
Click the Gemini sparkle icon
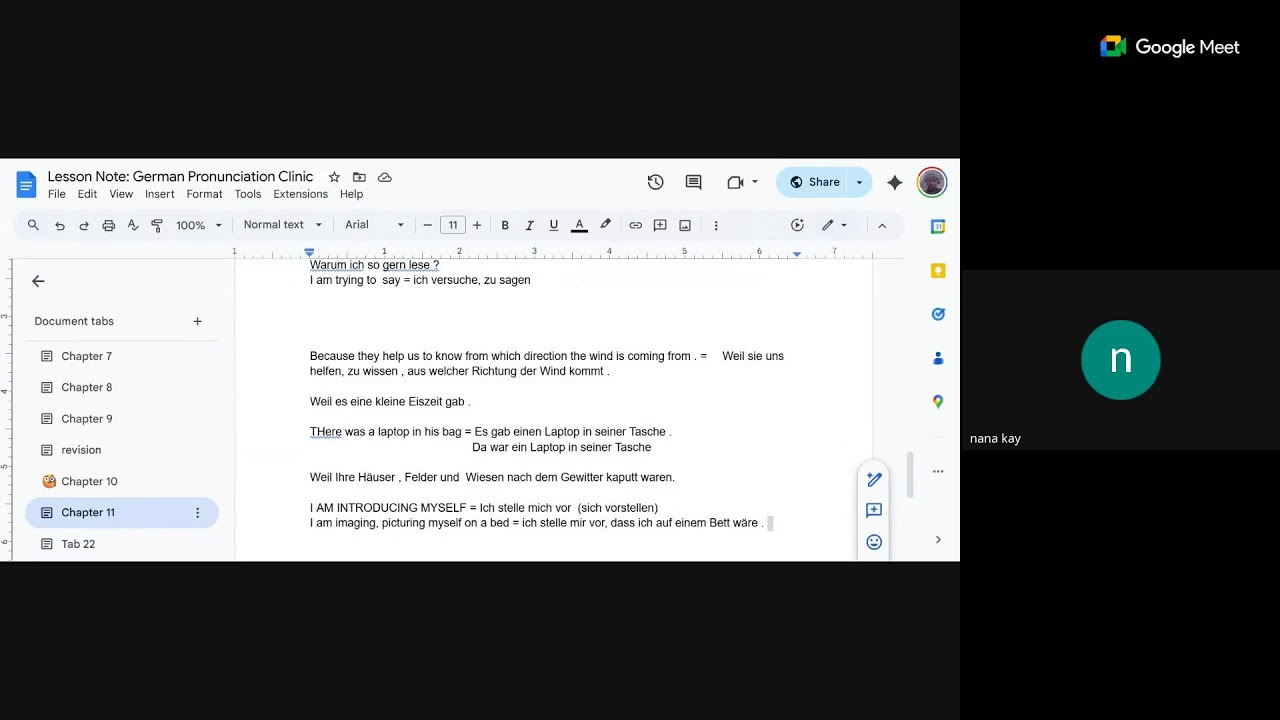[894, 182]
